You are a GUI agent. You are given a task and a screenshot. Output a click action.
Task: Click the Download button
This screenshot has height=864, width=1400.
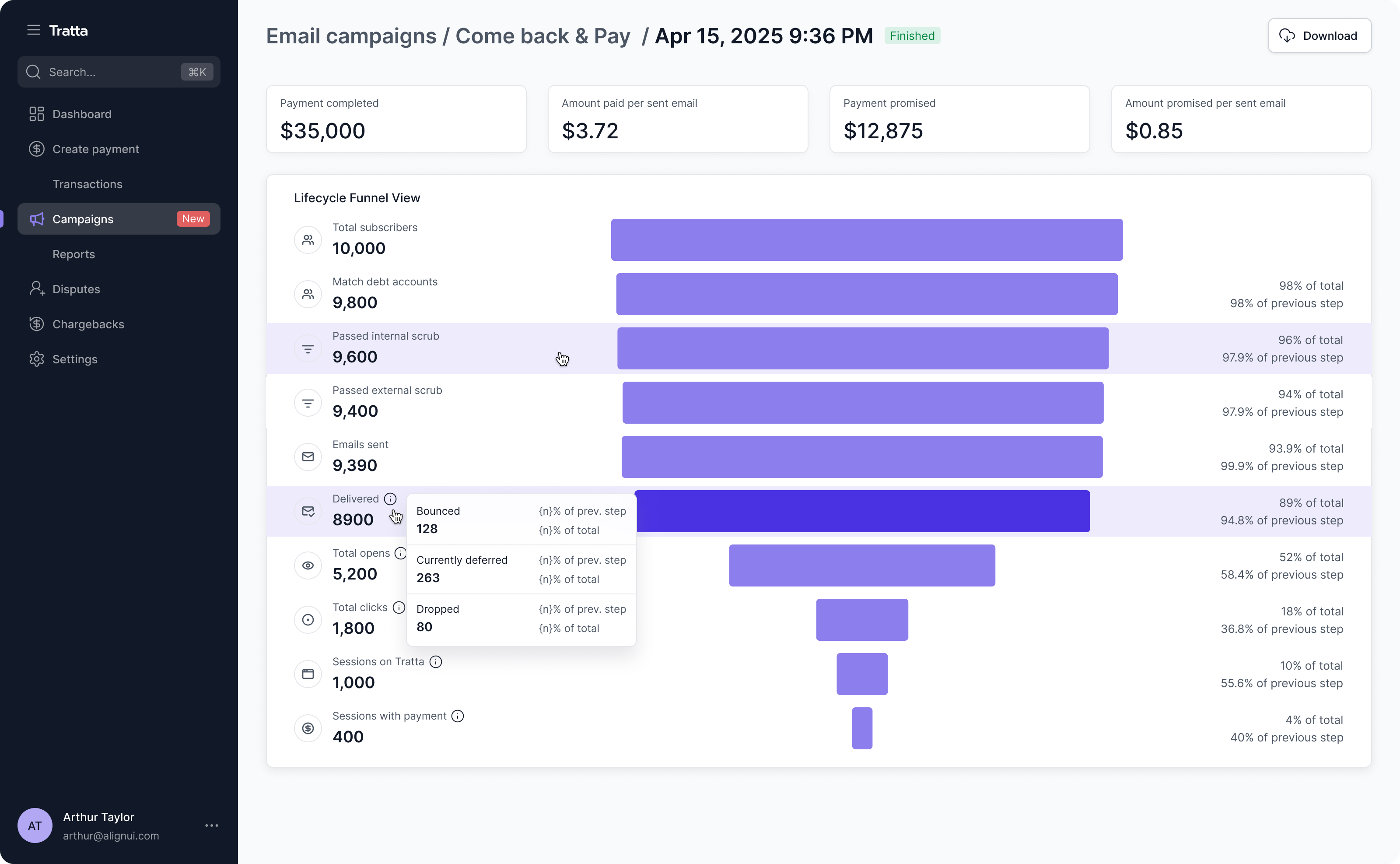tap(1319, 35)
